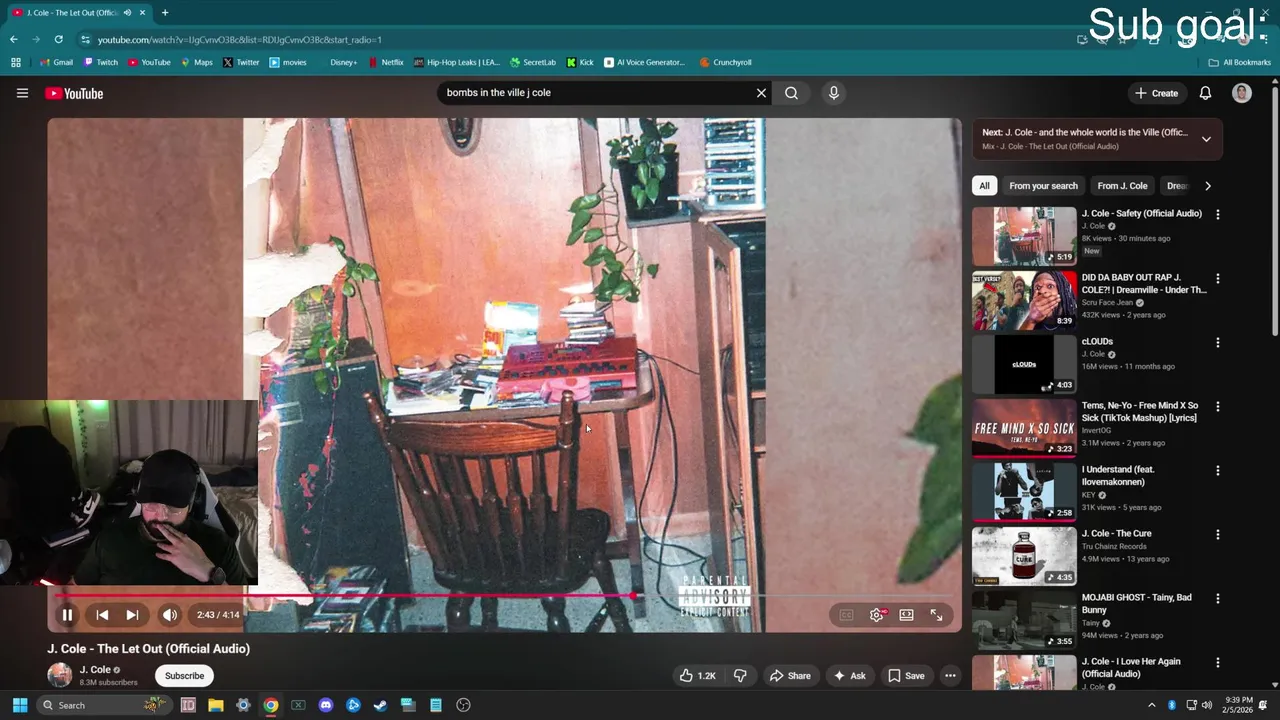This screenshot has width=1280, height=720.
Task: Open options for J. Cole - The Cure
Action: pyautogui.click(x=1217, y=534)
